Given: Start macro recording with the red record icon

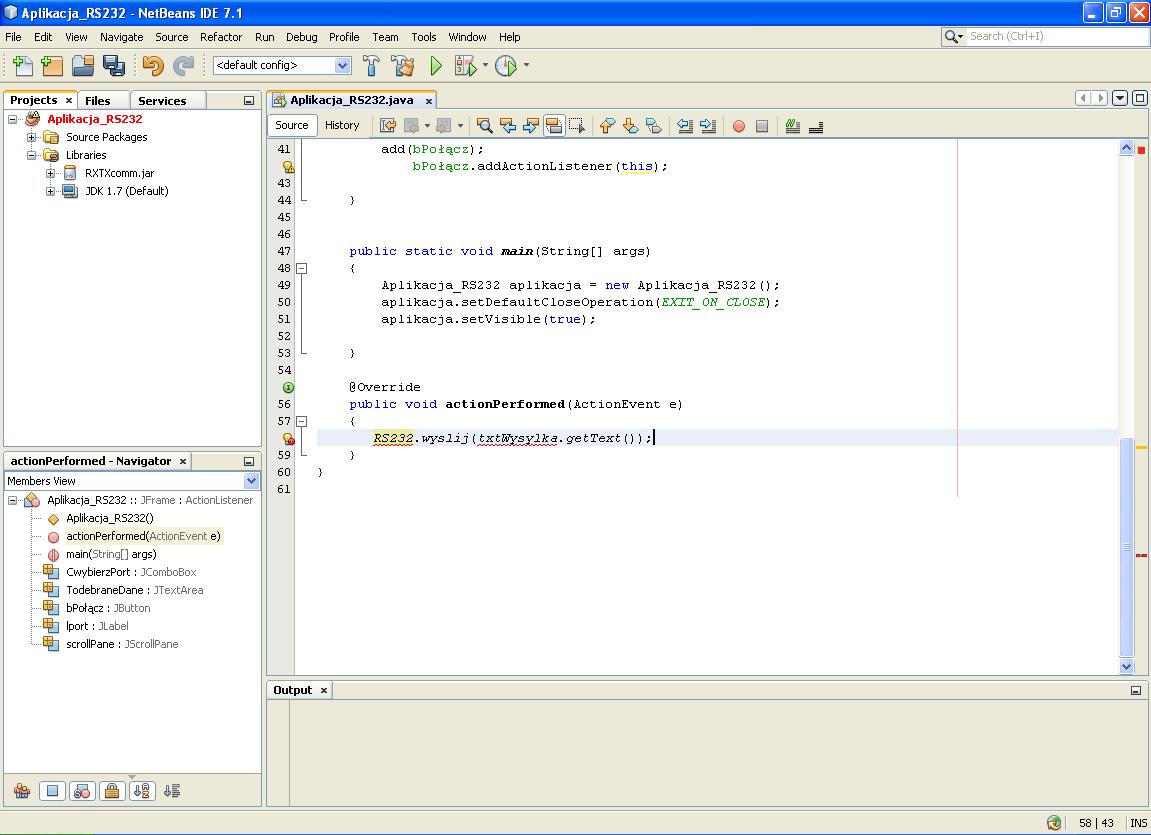Looking at the screenshot, I should pos(740,125).
